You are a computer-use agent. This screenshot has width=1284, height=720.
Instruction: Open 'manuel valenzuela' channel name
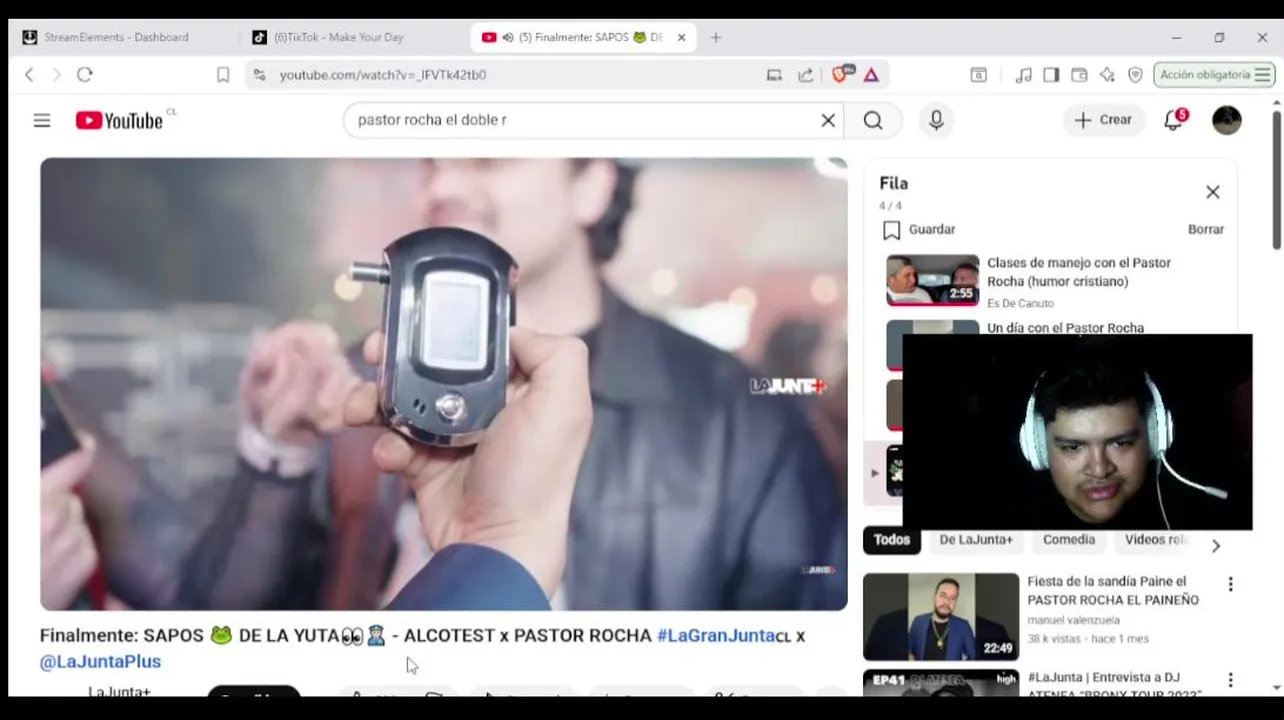tap(1074, 620)
